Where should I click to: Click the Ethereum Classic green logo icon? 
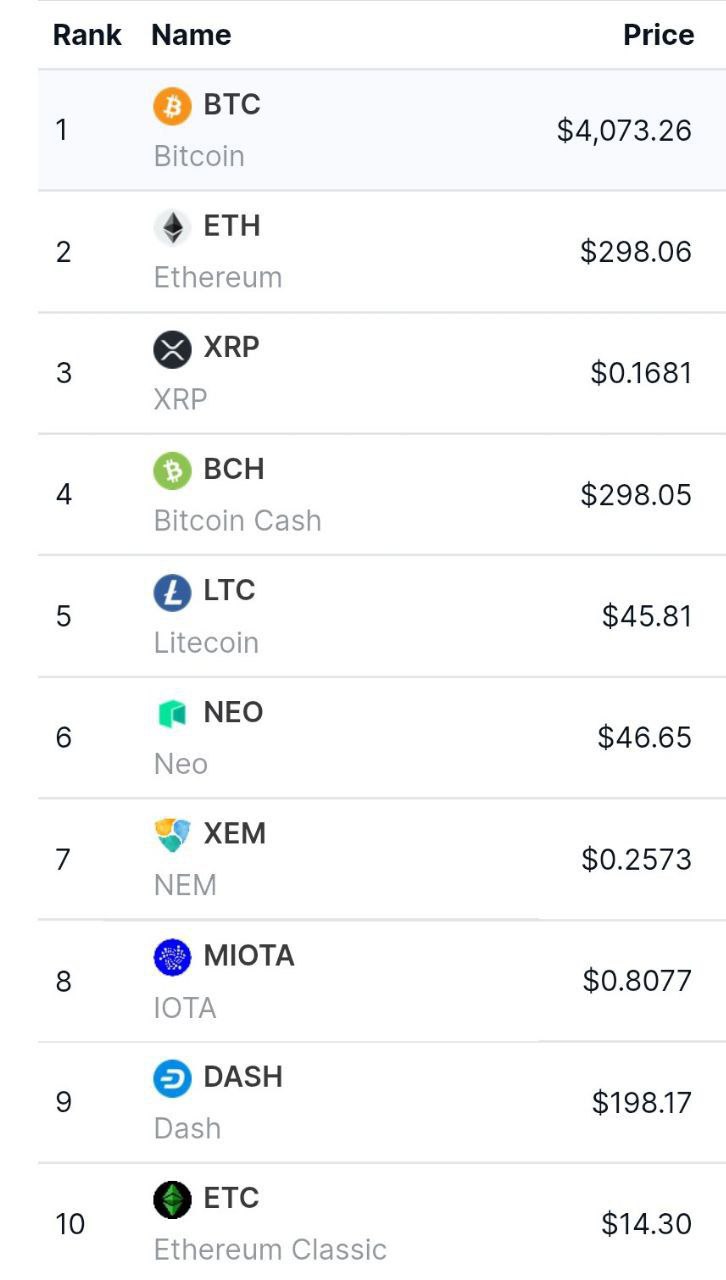(x=172, y=1199)
